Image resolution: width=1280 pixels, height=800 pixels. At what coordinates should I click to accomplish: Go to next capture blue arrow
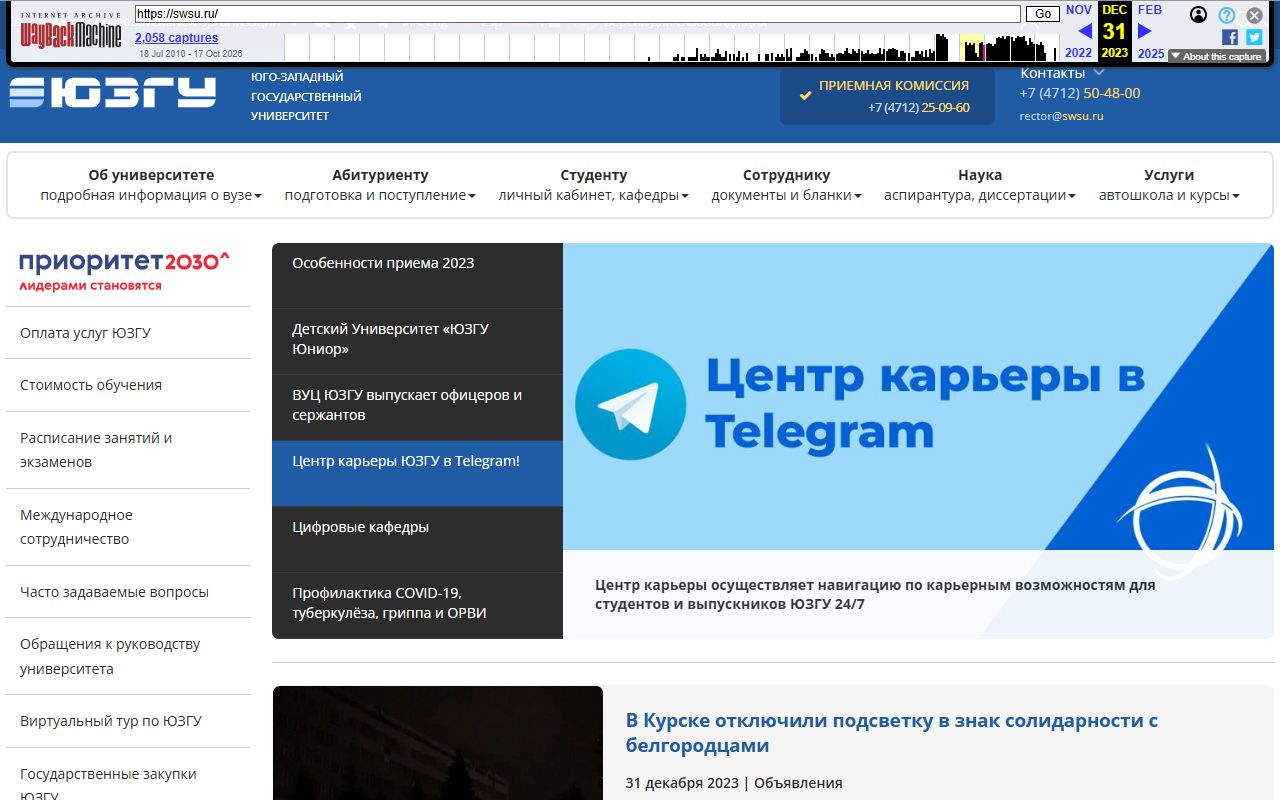pos(1145,31)
